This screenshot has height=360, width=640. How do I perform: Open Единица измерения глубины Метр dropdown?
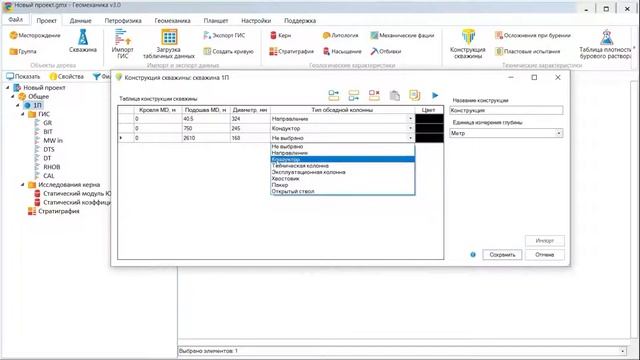(559, 133)
